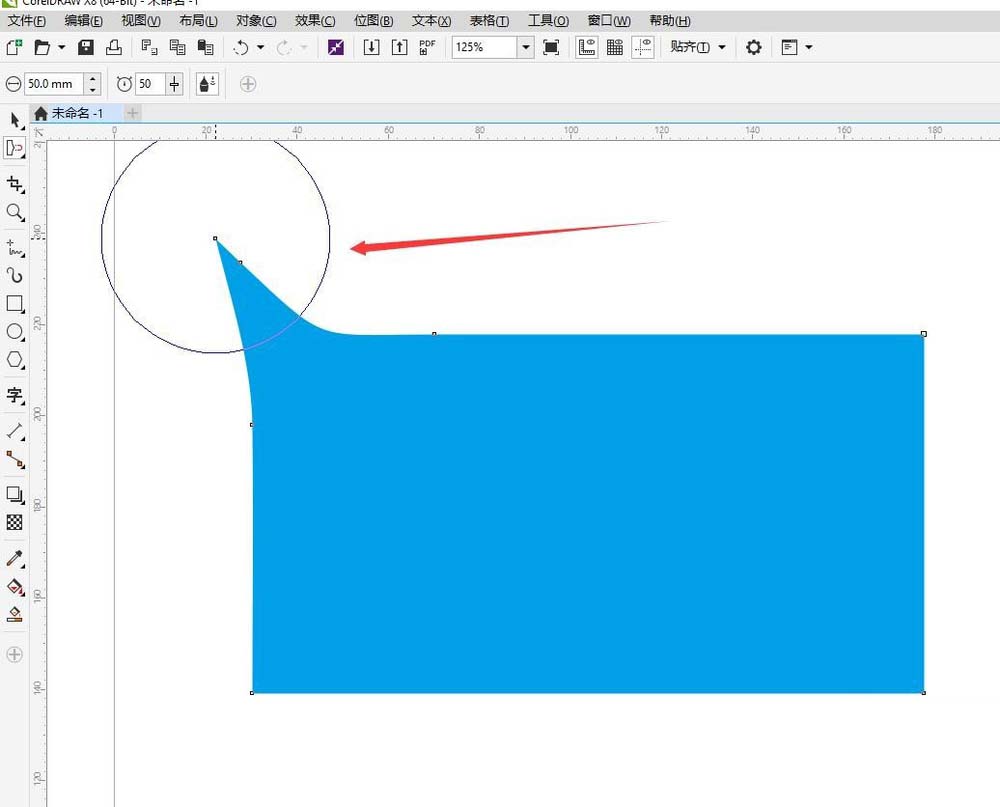Select the Zoom magnifier tool
This screenshot has height=807, width=1000.
pyautogui.click(x=15, y=212)
